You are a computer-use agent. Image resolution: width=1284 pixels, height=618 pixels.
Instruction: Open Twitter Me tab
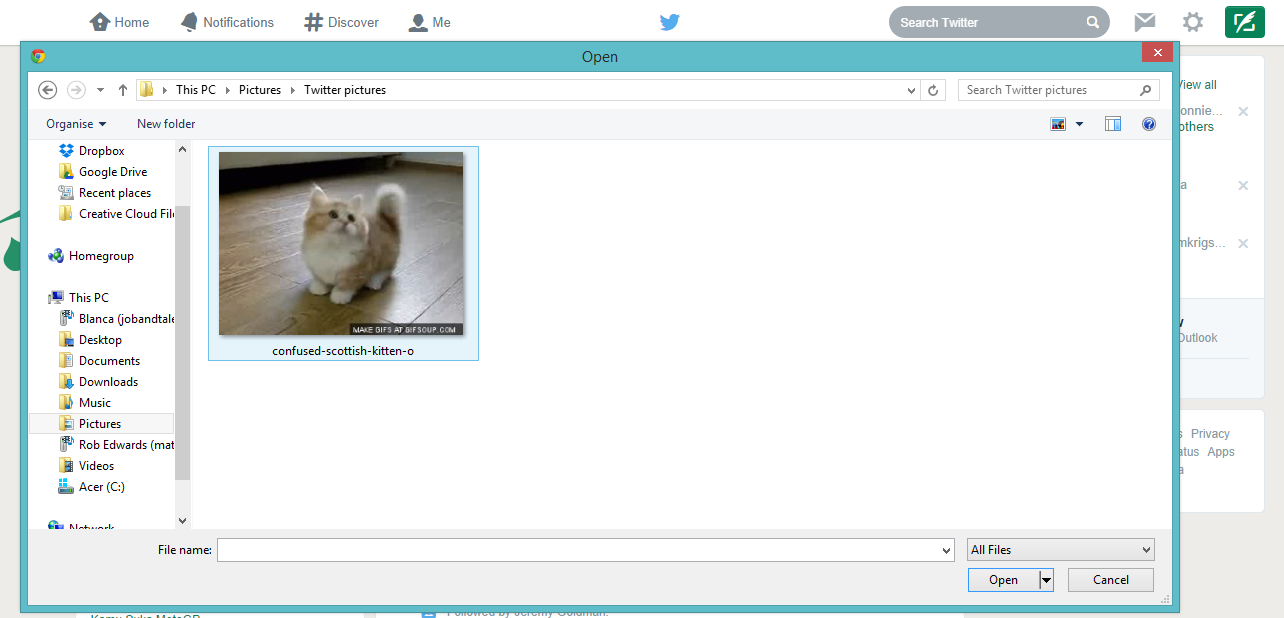(x=430, y=22)
